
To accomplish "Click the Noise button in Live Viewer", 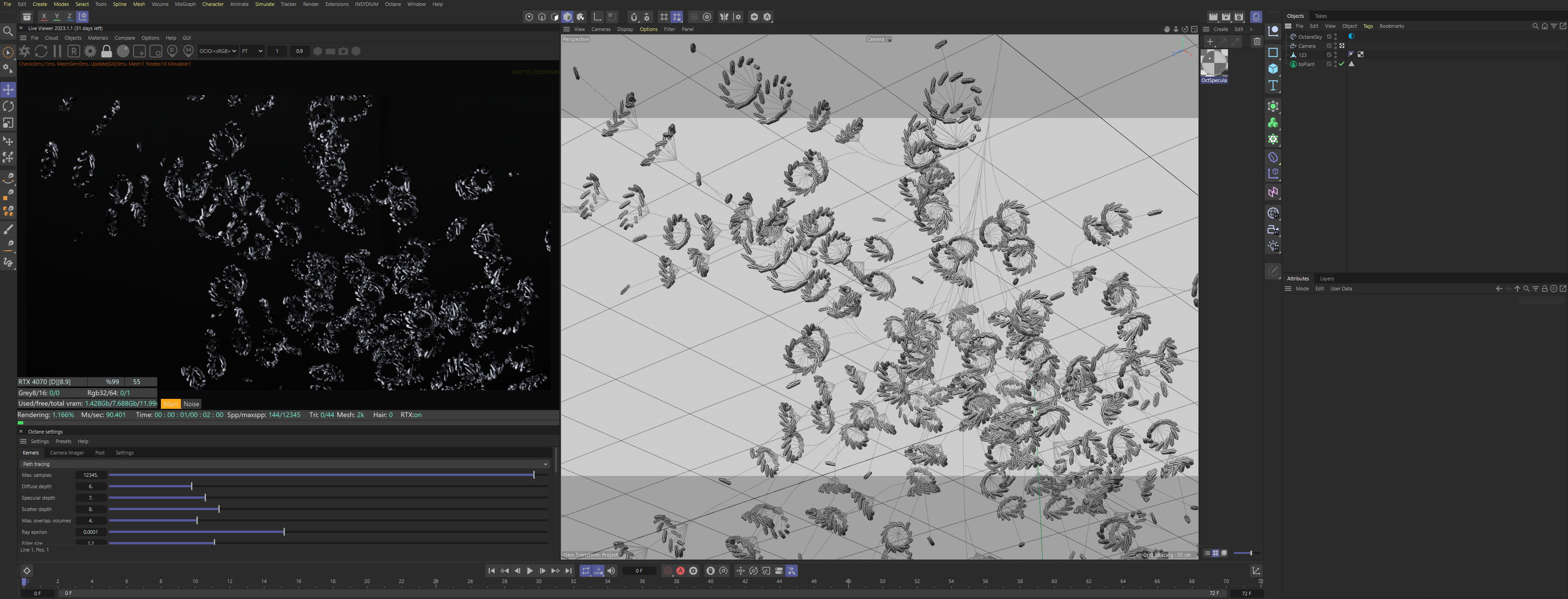I will click(191, 403).
